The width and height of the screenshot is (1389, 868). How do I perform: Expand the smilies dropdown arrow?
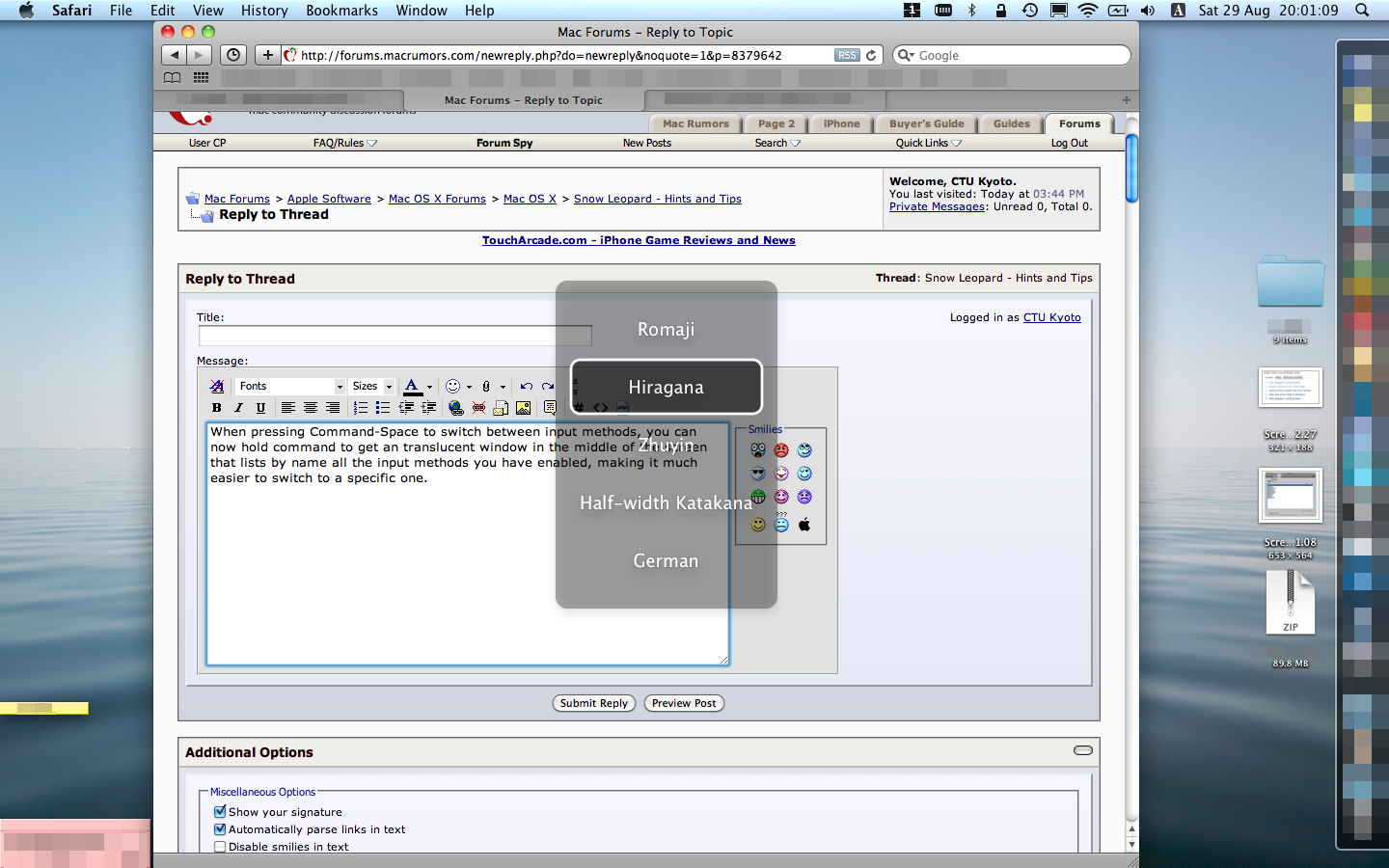point(469,387)
